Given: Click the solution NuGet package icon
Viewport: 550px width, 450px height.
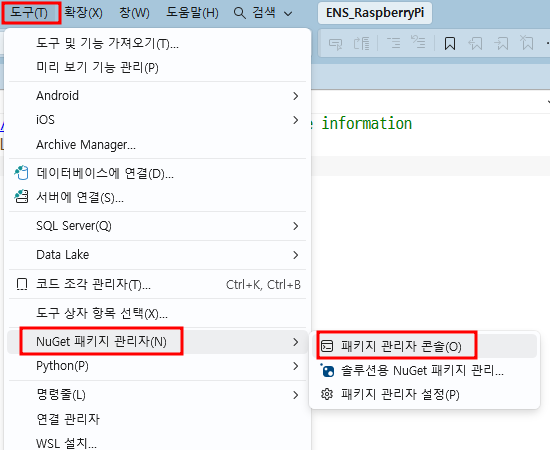Looking at the screenshot, I should [327, 370].
